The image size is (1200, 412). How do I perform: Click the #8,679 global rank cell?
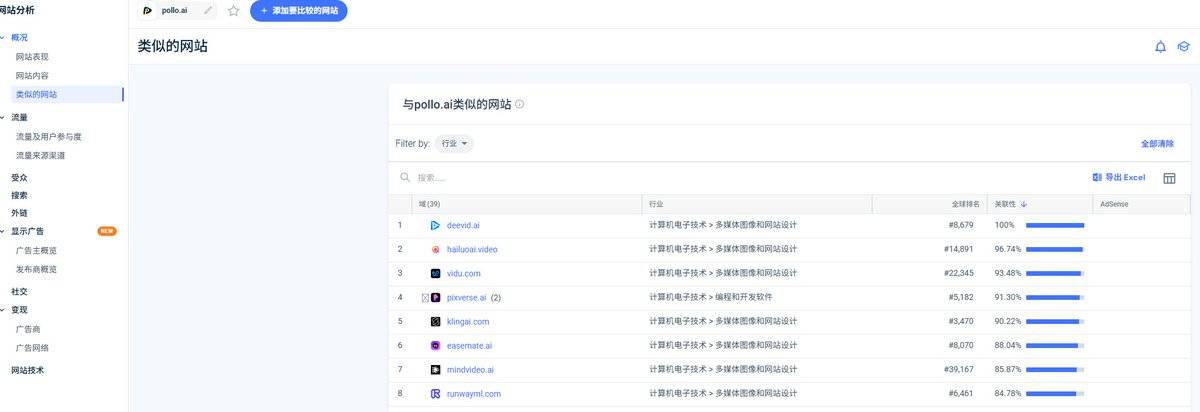coord(963,225)
